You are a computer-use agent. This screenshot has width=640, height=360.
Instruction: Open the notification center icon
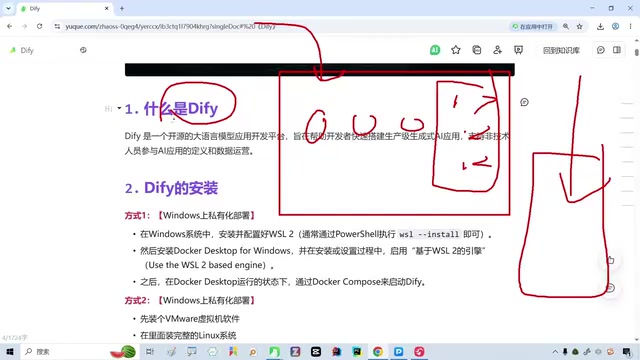tap(627, 351)
